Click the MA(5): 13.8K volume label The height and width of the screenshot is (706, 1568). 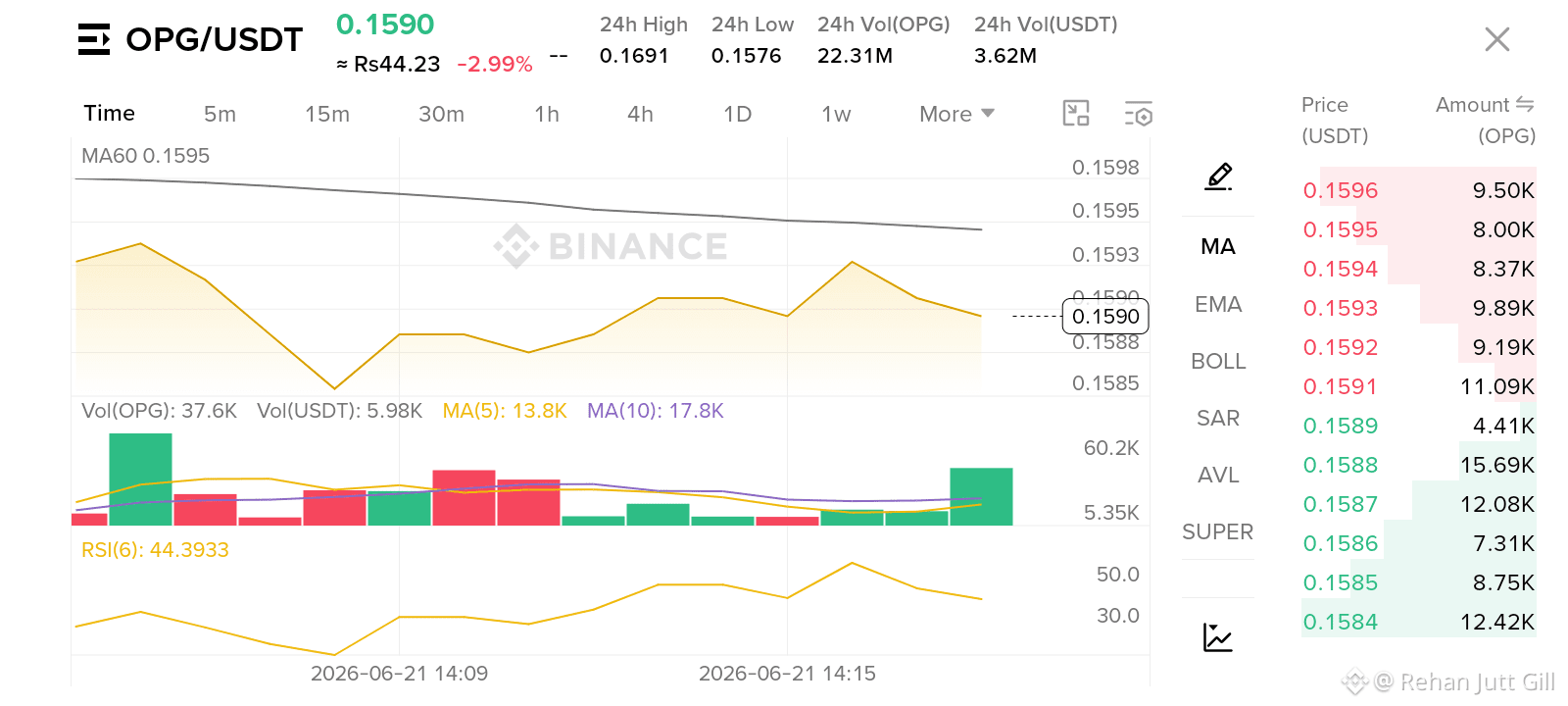(x=505, y=411)
